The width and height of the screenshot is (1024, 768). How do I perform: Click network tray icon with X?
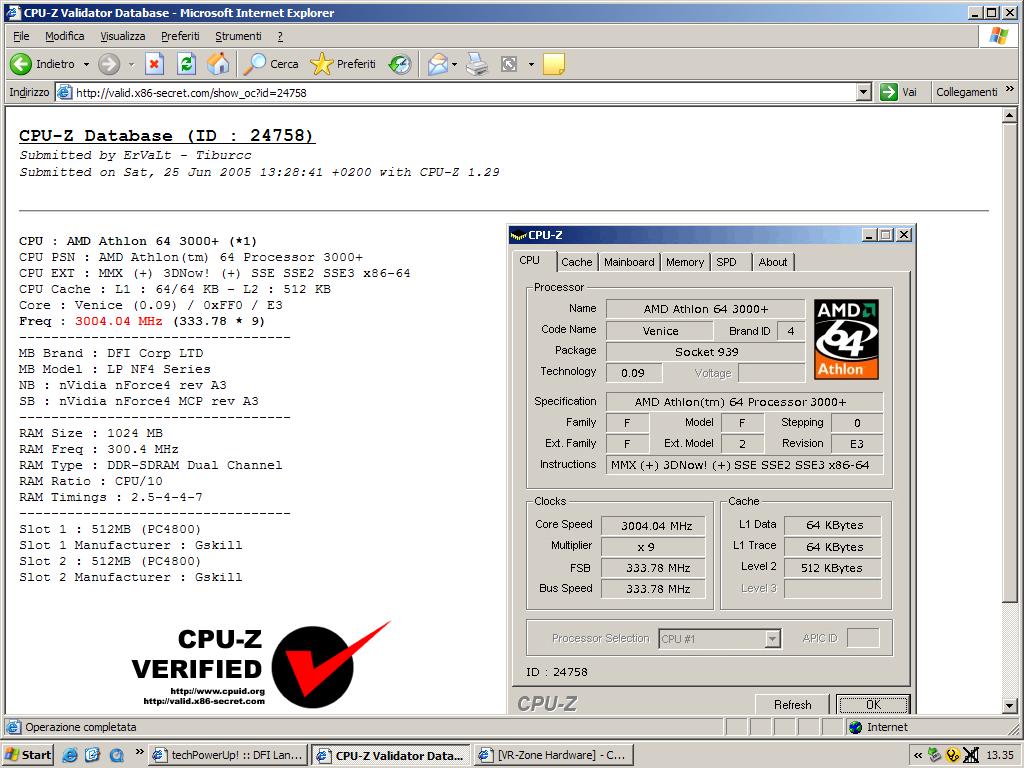click(x=971, y=755)
